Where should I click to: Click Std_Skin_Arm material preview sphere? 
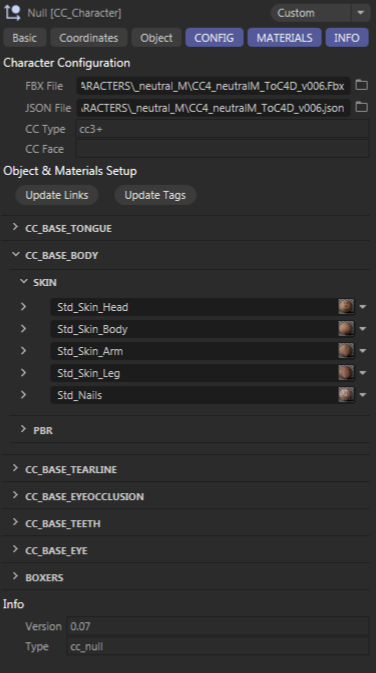346,351
